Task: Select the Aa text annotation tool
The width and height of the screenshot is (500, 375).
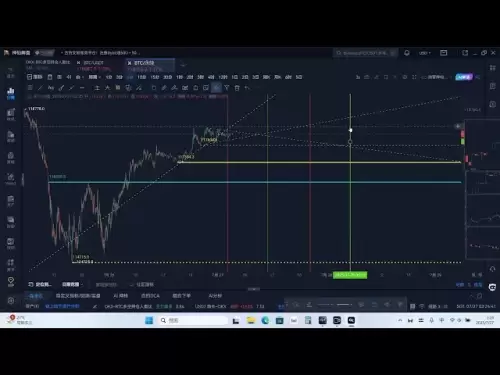Action: pyautogui.click(x=51, y=88)
